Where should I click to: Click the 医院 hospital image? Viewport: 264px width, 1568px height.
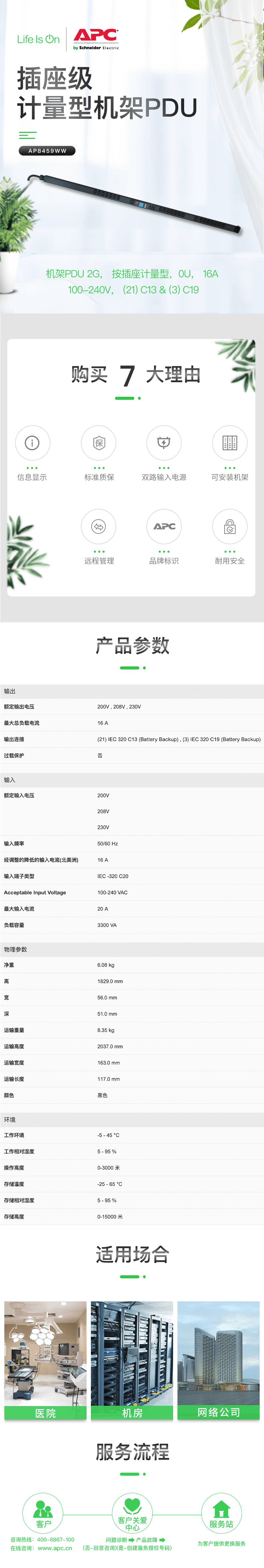46,1361
